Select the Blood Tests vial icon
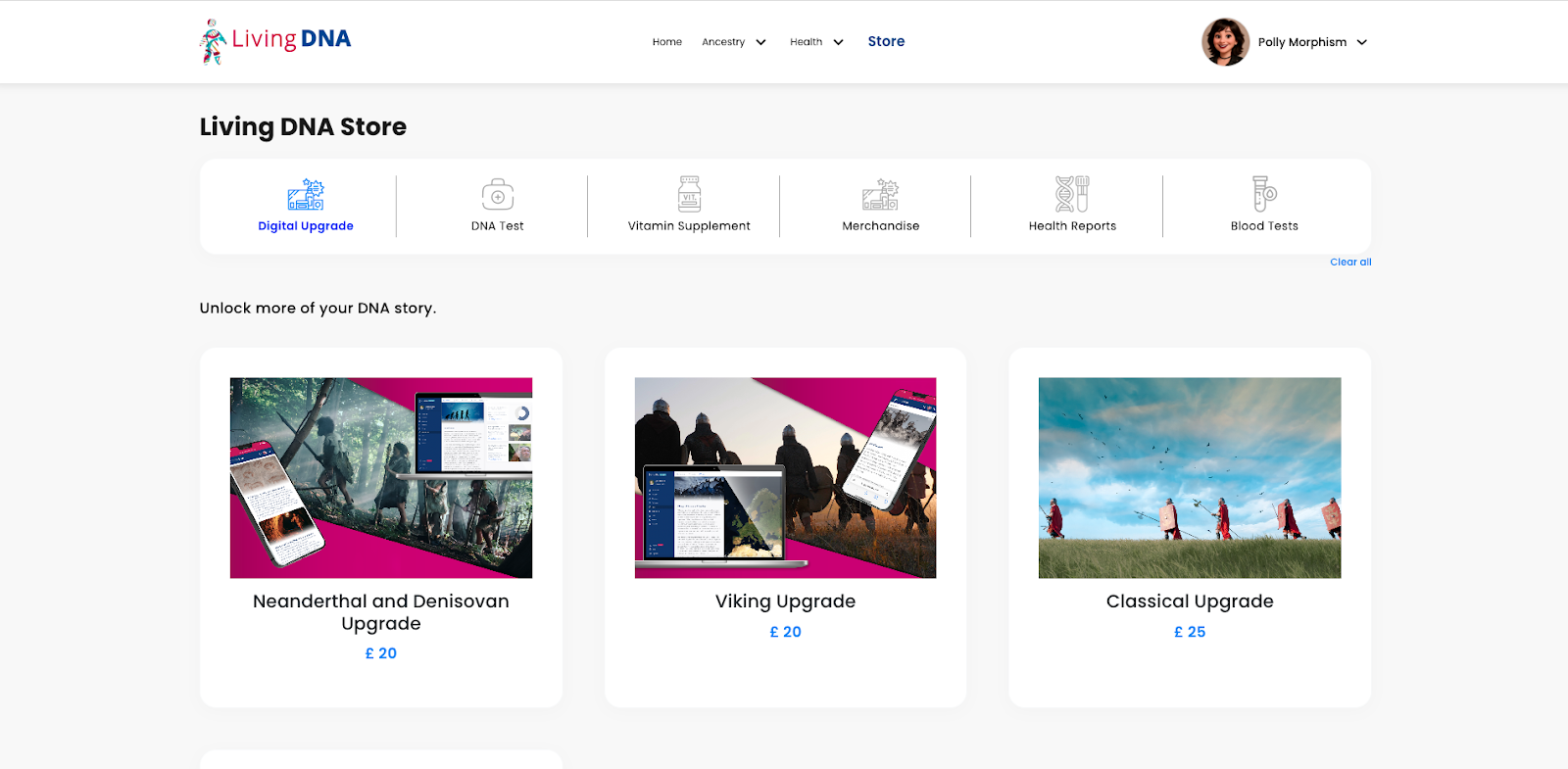This screenshot has width=1568, height=769. [1264, 194]
